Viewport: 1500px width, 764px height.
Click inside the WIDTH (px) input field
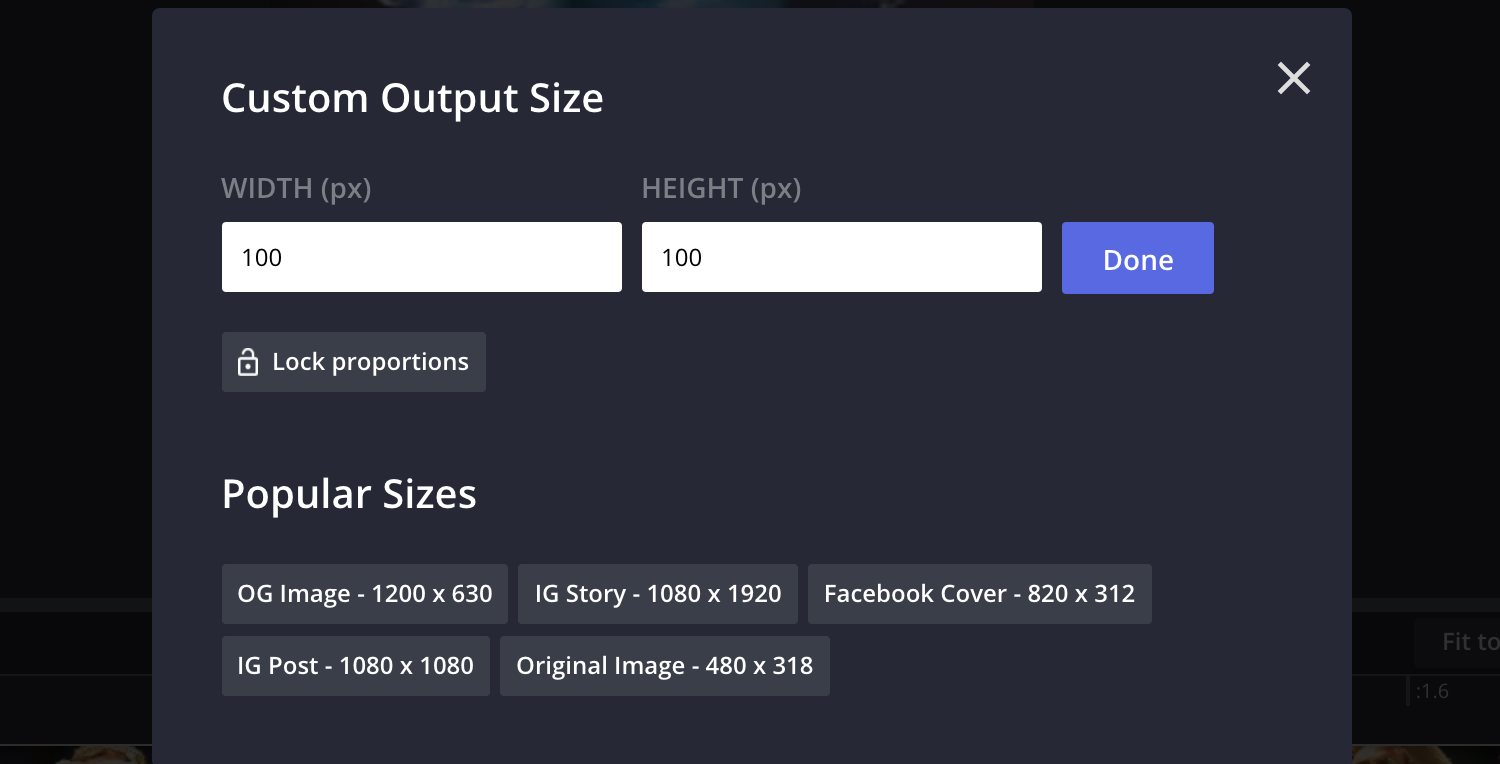421,257
